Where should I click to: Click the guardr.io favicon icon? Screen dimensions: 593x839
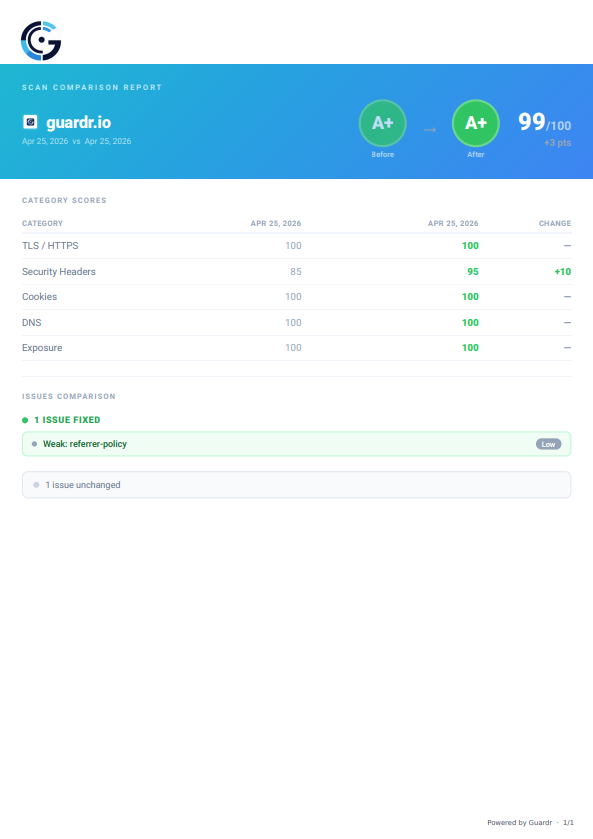click(31, 122)
